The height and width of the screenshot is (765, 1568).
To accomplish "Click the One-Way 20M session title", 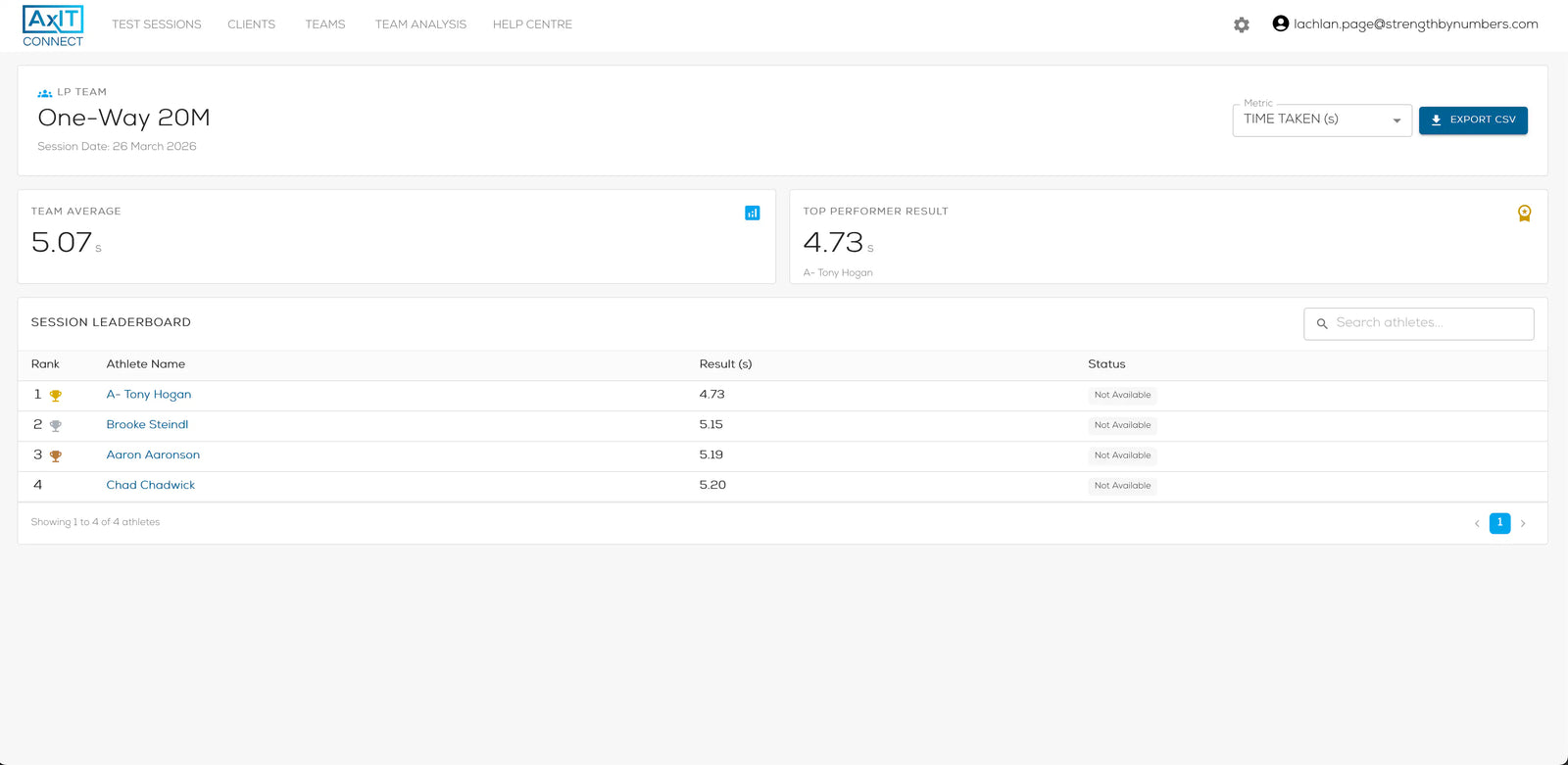I will click(124, 119).
